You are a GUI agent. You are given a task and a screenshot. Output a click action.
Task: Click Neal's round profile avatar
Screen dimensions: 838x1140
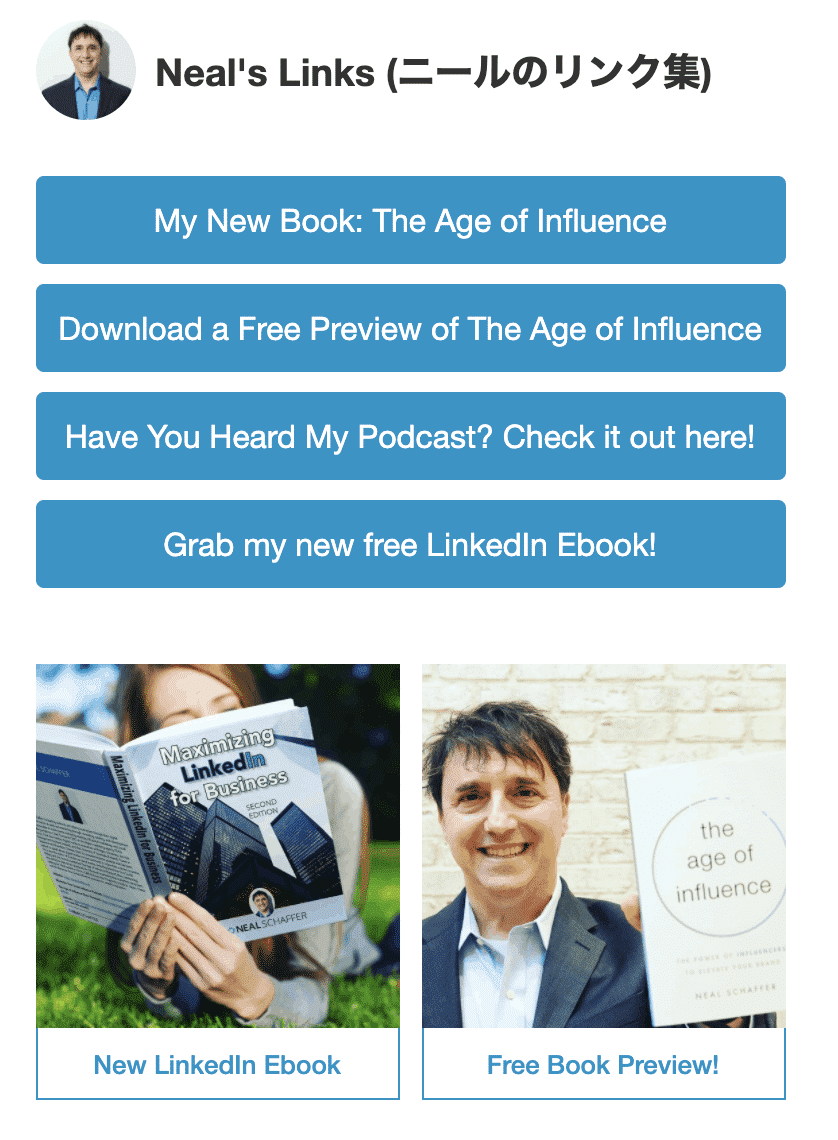coord(86,71)
